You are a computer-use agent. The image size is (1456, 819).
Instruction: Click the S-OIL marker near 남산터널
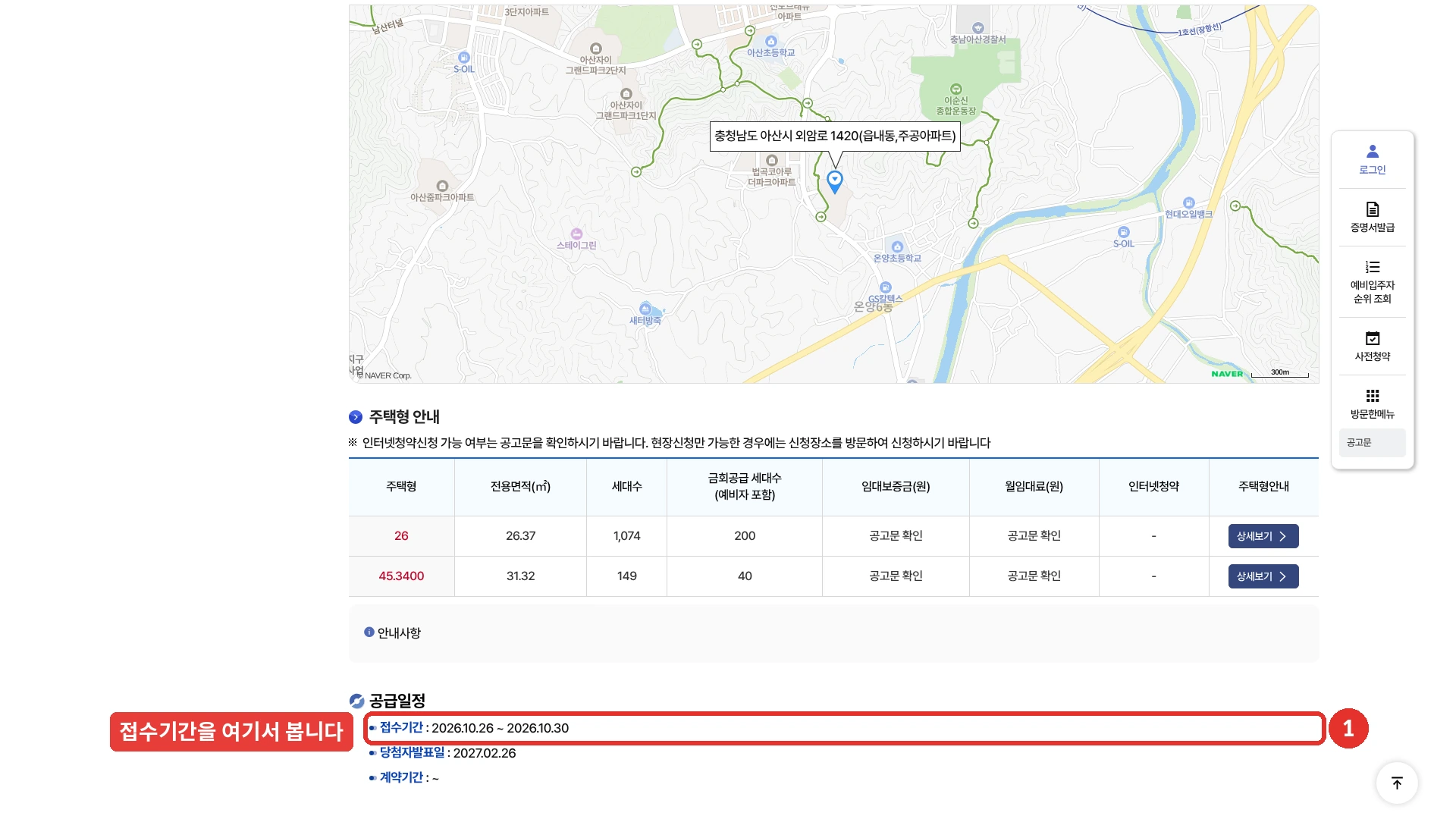pyautogui.click(x=464, y=58)
